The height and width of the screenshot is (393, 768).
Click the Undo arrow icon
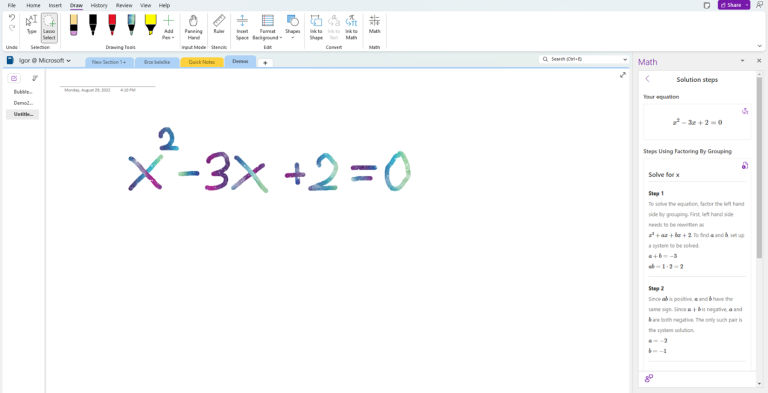(12, 17)
